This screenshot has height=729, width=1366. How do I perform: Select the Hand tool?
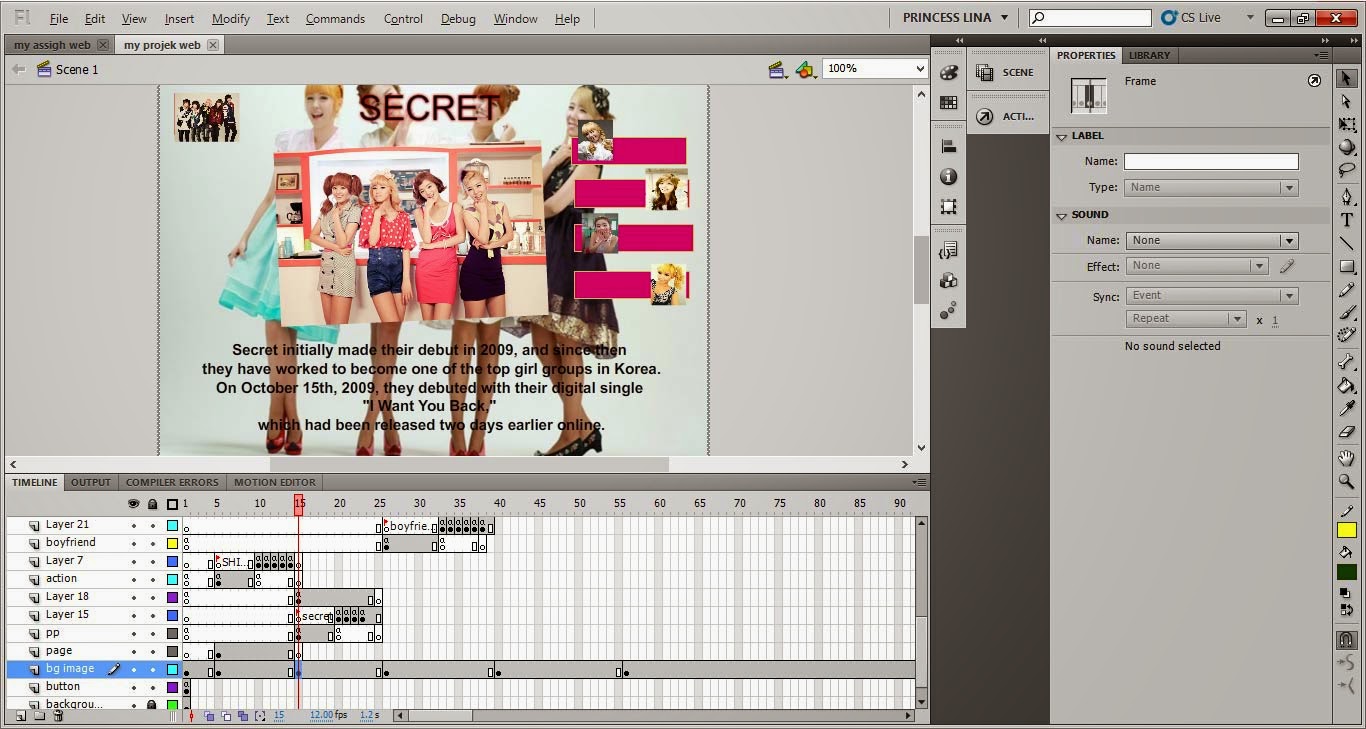[x=1347, y=458]
